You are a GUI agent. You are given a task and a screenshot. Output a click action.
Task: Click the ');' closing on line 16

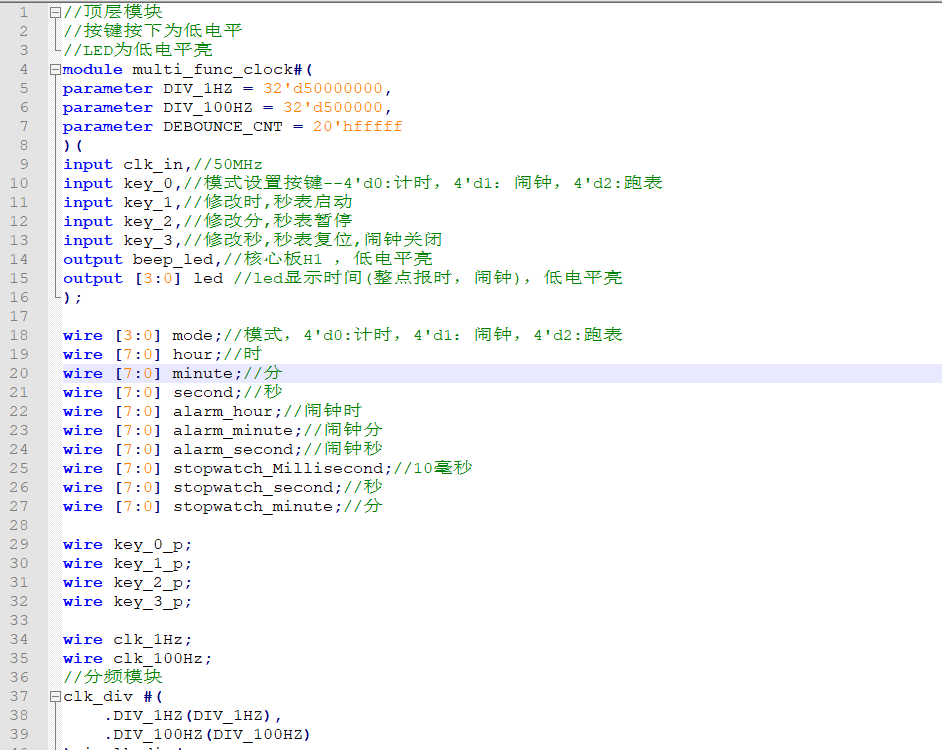point(73,297)
